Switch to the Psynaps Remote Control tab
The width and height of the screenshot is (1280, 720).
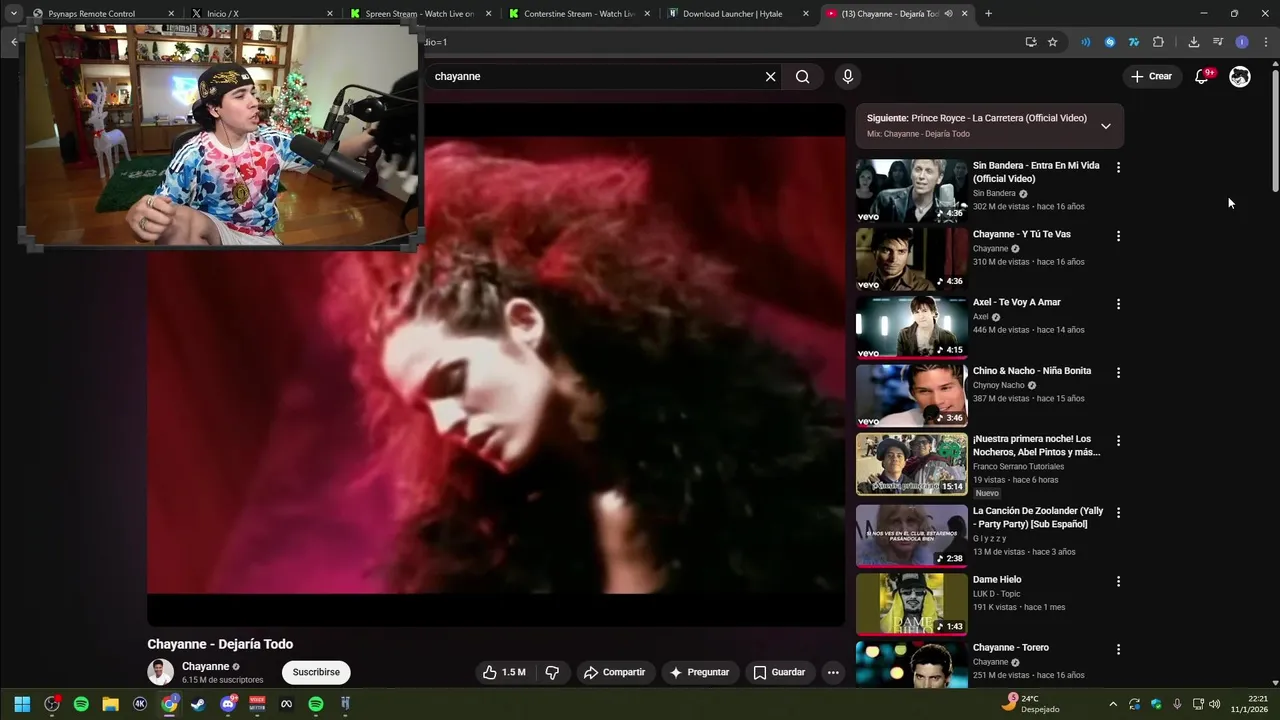click(101, 14)
